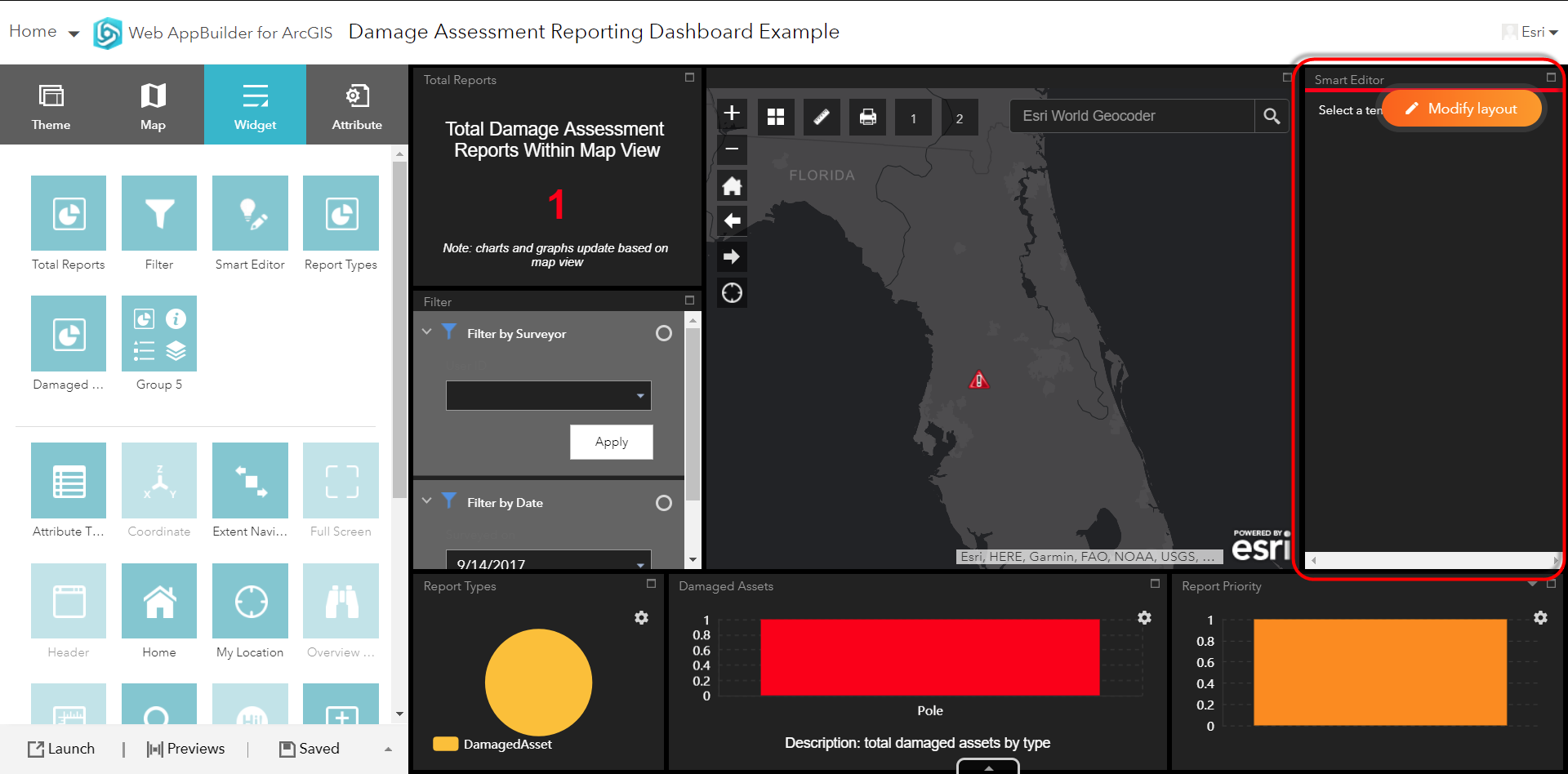Select the Filter widget icon
This screenshot has width=1568, height=774.
point(159,213)
